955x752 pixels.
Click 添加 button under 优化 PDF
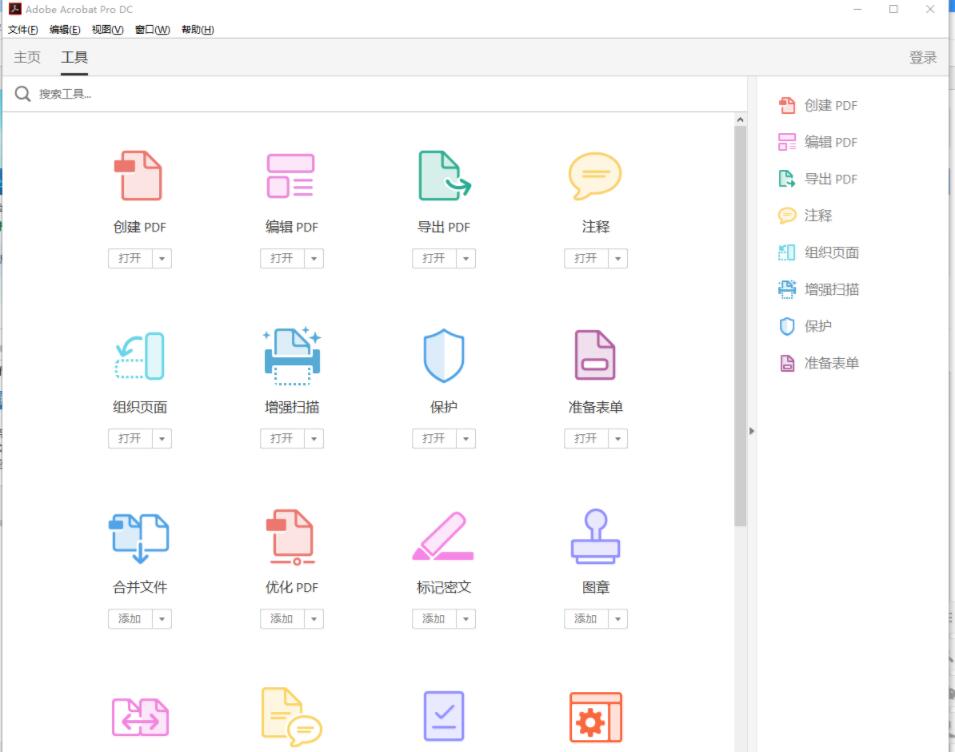[x=282, y=619]
